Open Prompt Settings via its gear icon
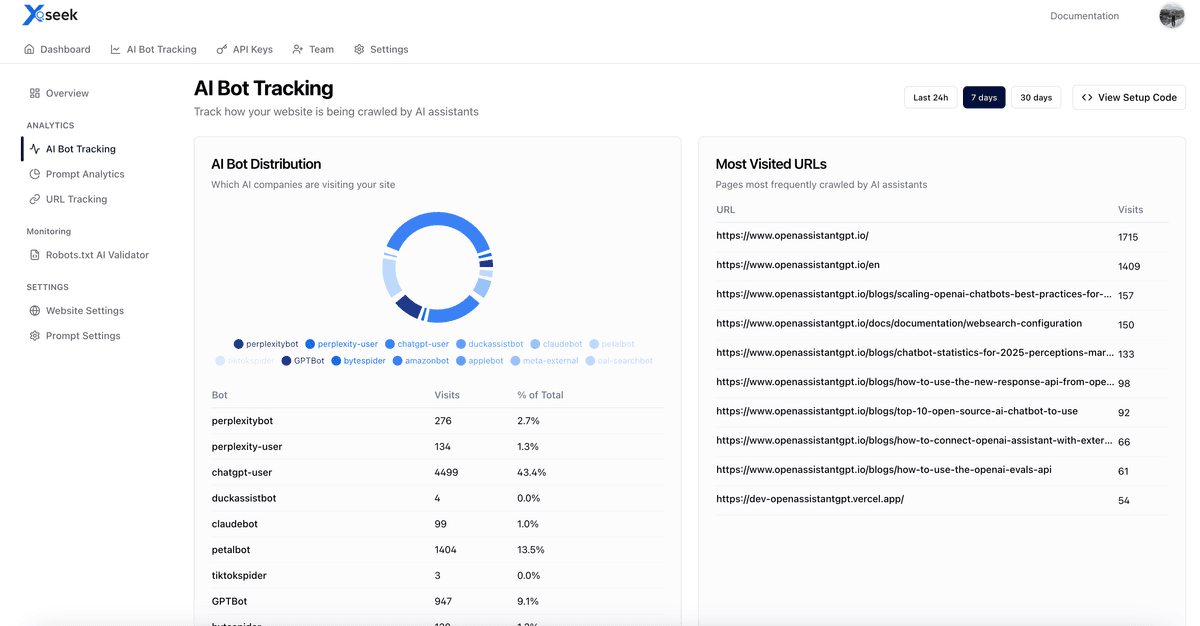Viewport: 1200px width, 626px height. pos(34,335)
